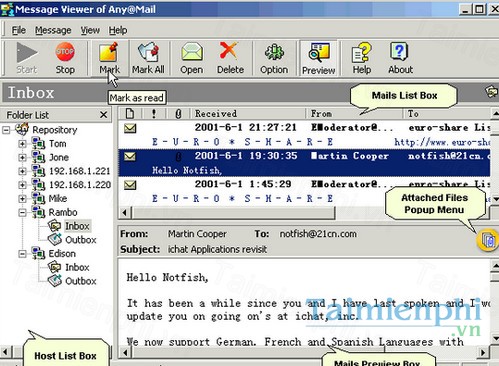This screenshot has height=366, width=499.
Task: Click the recipient notfish@21cn.com in header
Action: pyautogui.click(x=318, y=234)
